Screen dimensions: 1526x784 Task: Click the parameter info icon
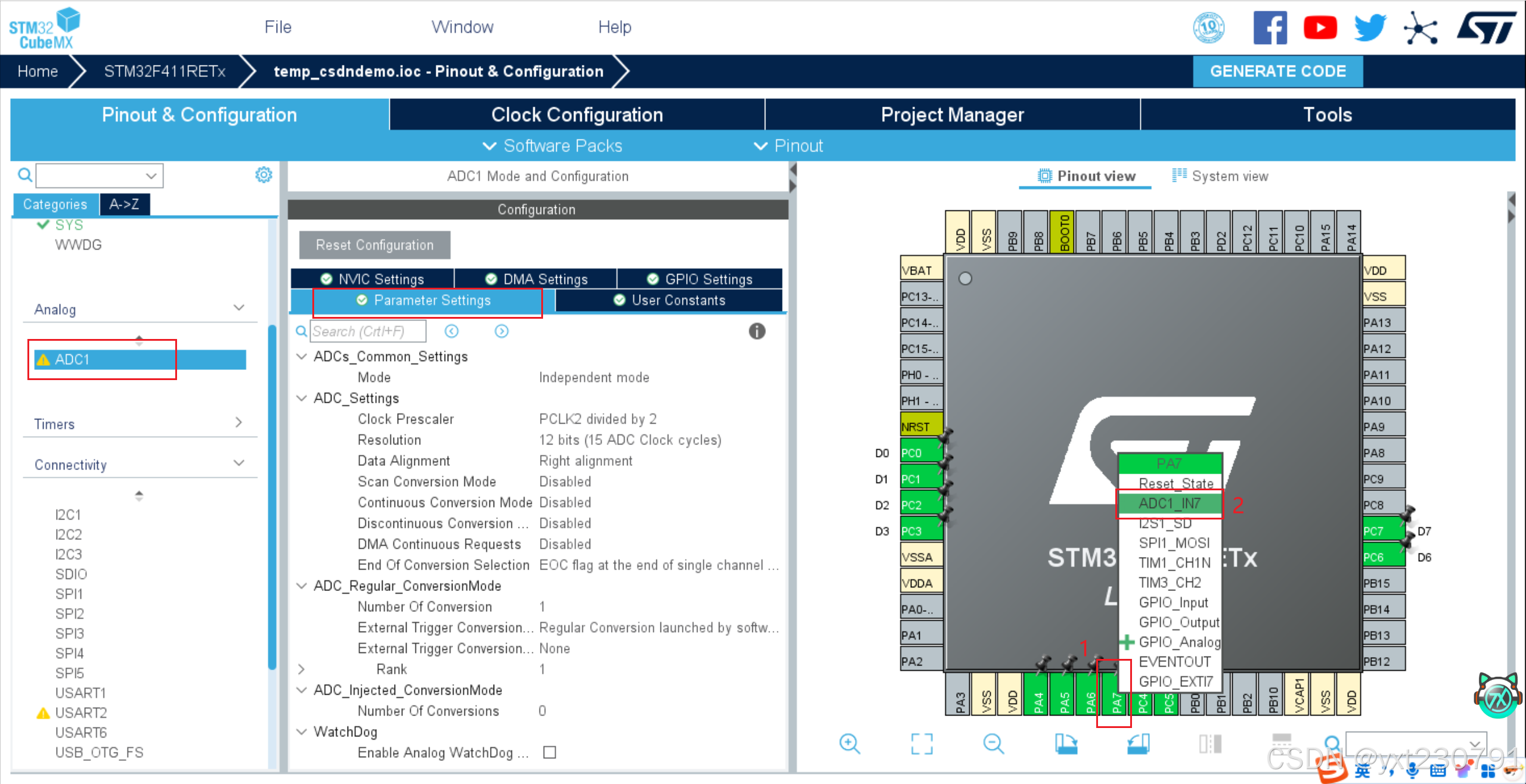click(756, 331)
